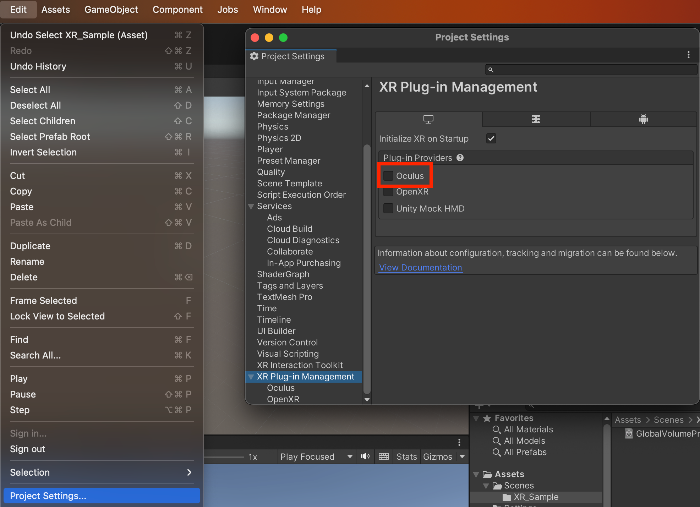
Task: Enable the Oculus plug-in provider checkbox
Action: 388,176
